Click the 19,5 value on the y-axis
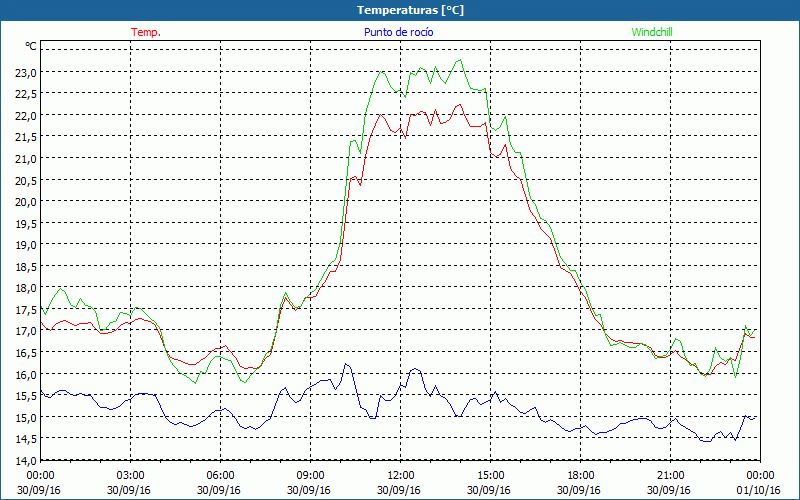 tap(26, 223)
